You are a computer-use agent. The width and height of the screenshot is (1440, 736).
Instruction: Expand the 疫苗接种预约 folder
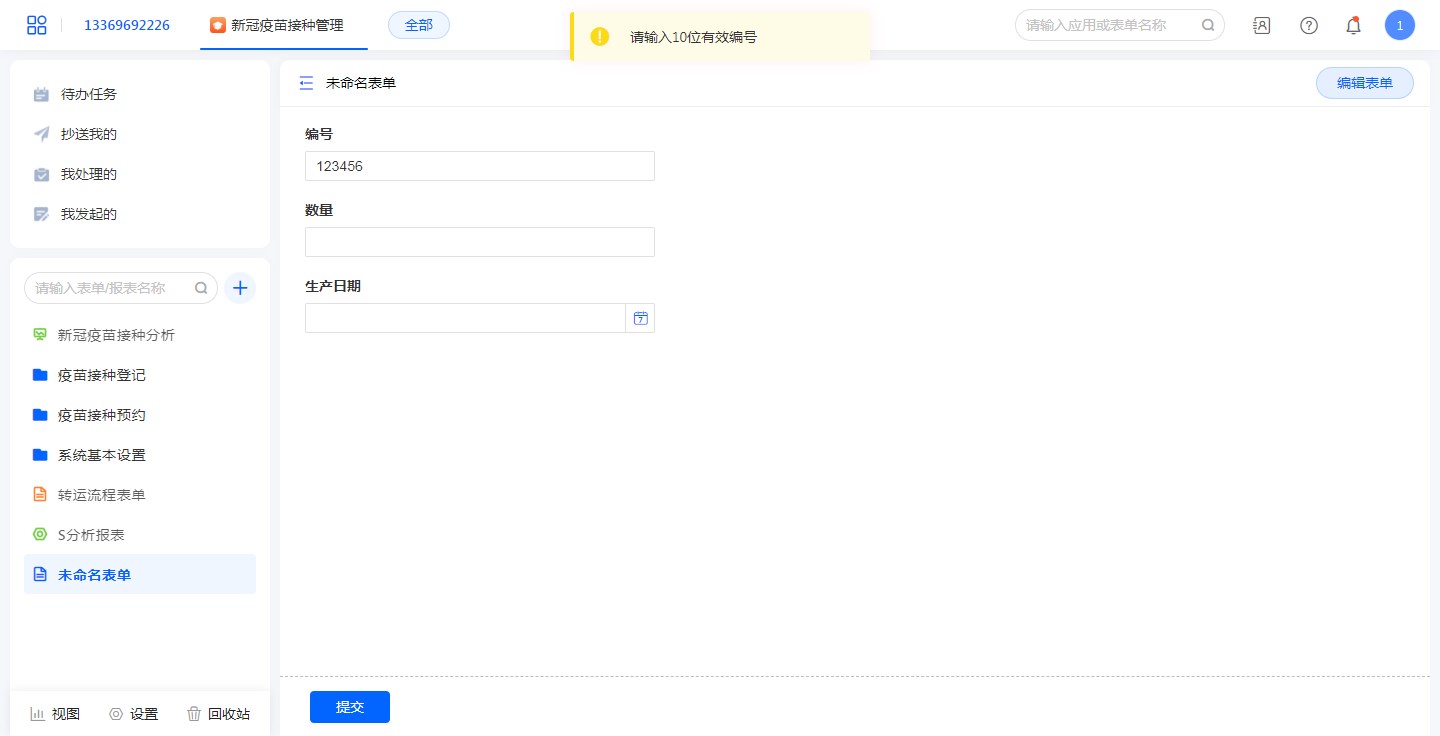point(101,415)
